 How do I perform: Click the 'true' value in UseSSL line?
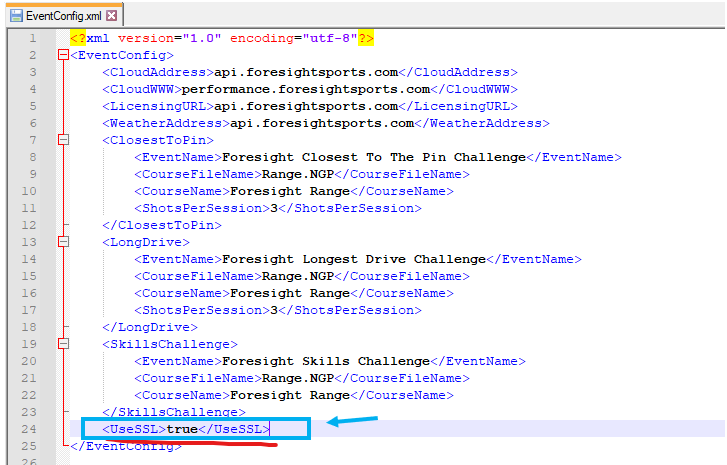(182, 429)
